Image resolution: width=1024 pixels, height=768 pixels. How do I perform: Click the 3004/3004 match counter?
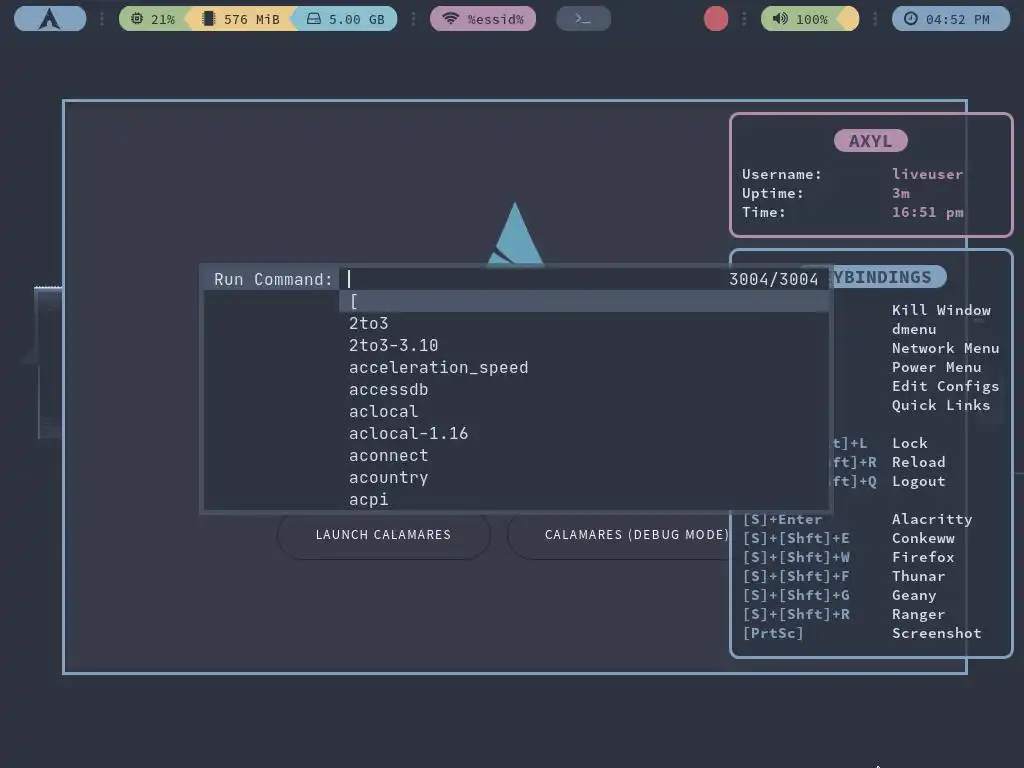click(x=773, y=280)
